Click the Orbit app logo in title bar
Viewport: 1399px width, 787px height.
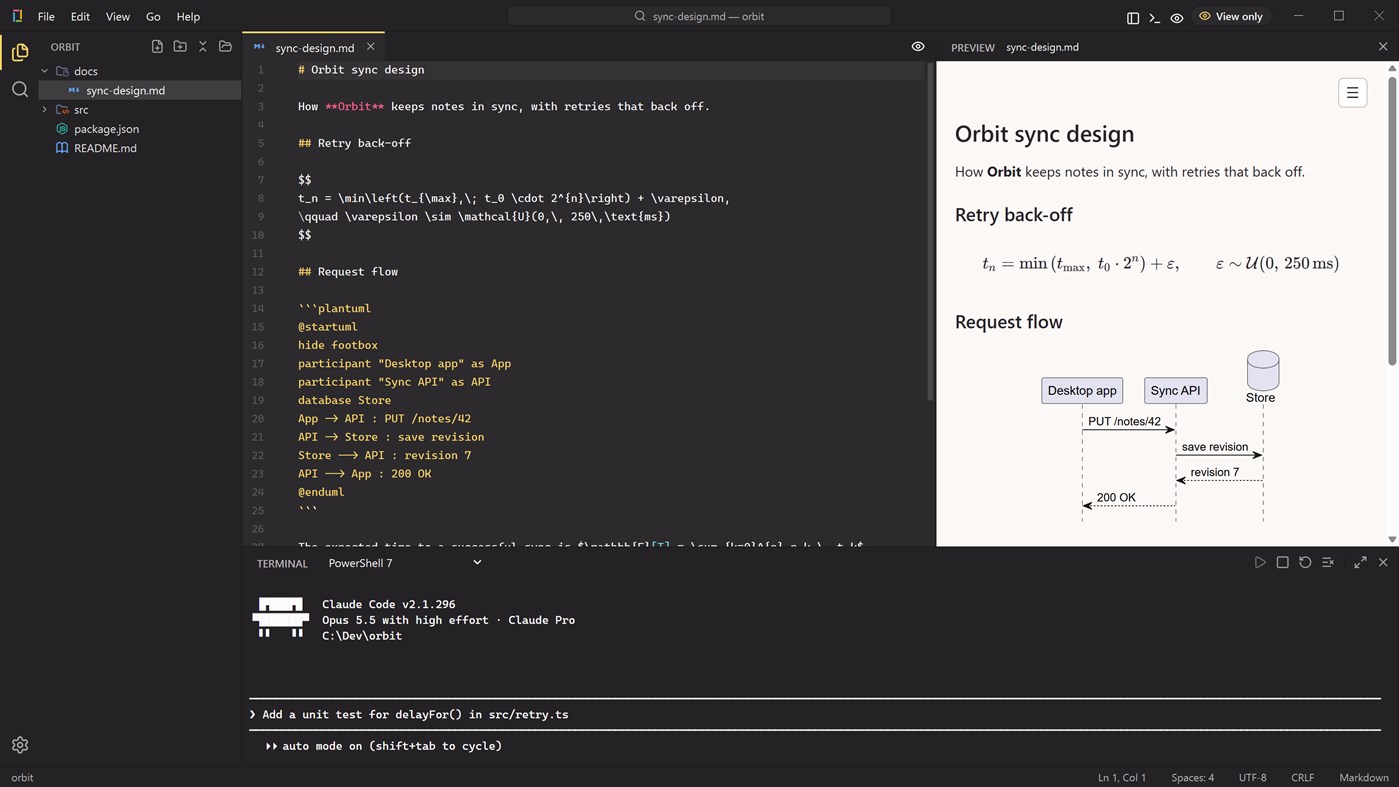(x=17, y=16)
